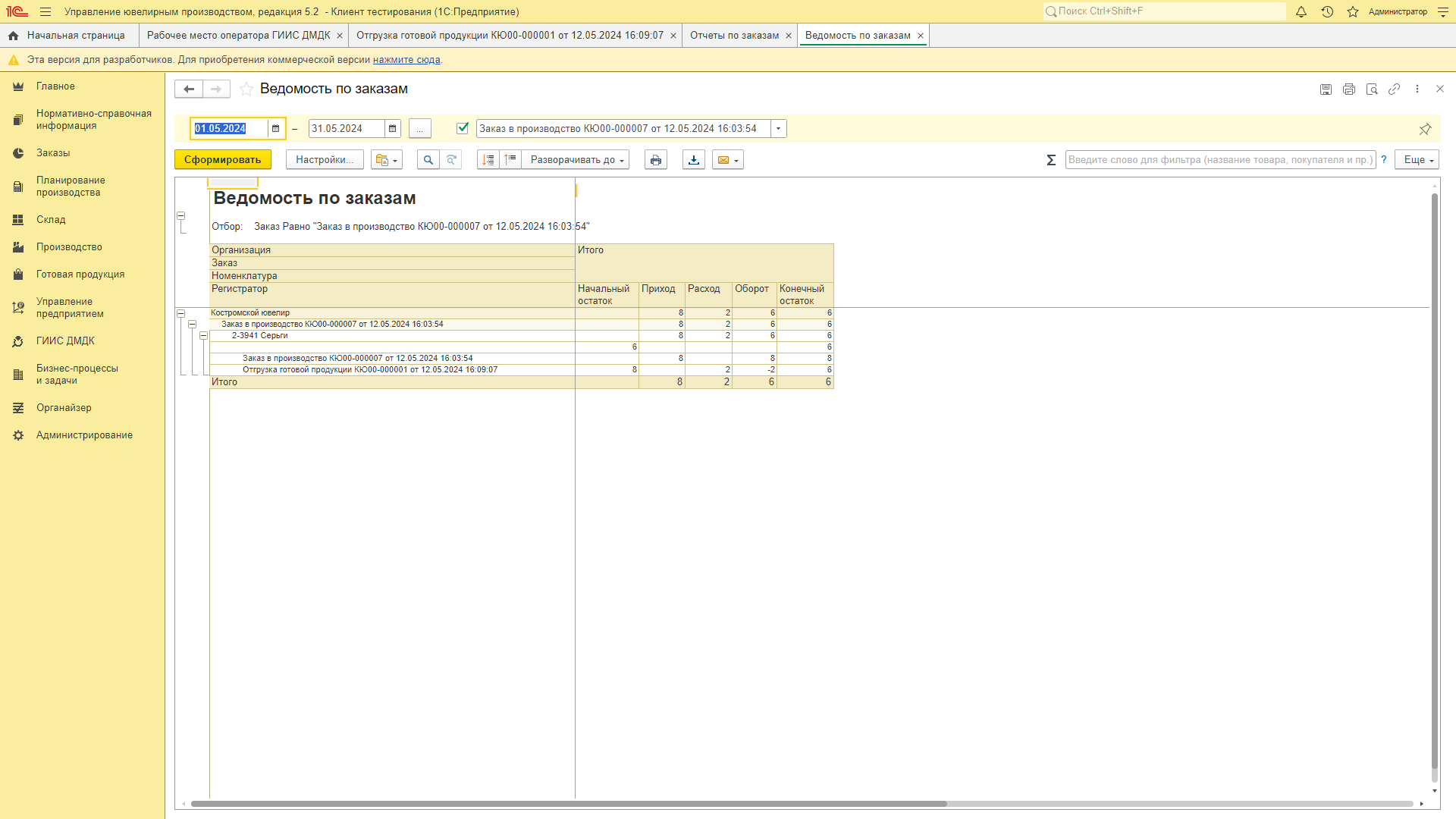The image size is (1456, 819).
Task: Open Бизнес-процессы и задачи section
Action: [82, 375]
